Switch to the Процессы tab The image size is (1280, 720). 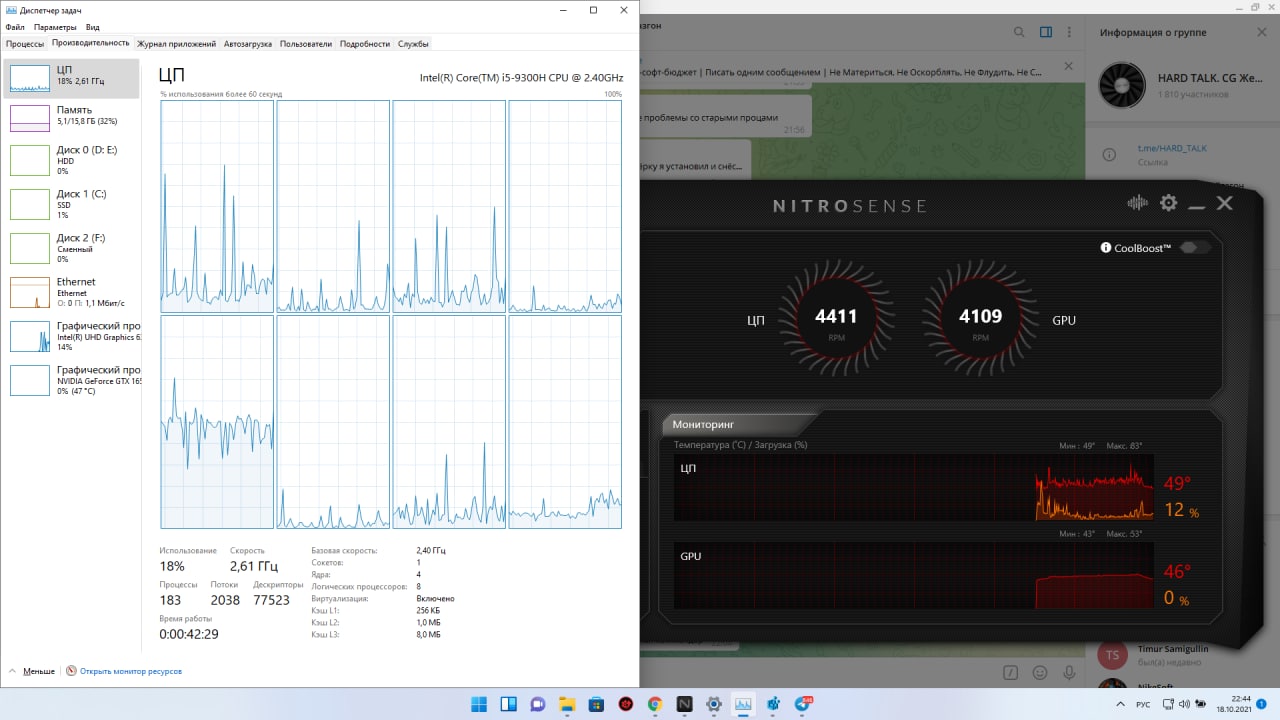coord(25,44)
